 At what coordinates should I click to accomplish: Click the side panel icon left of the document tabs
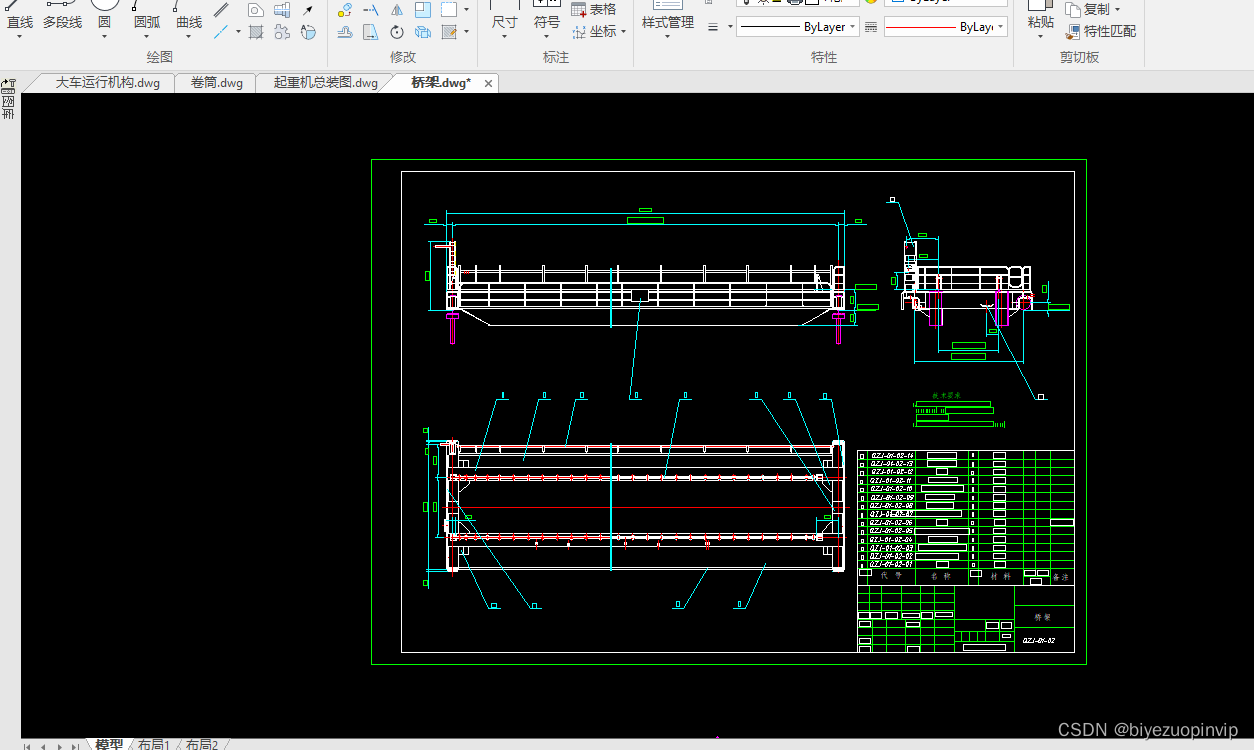8,85
